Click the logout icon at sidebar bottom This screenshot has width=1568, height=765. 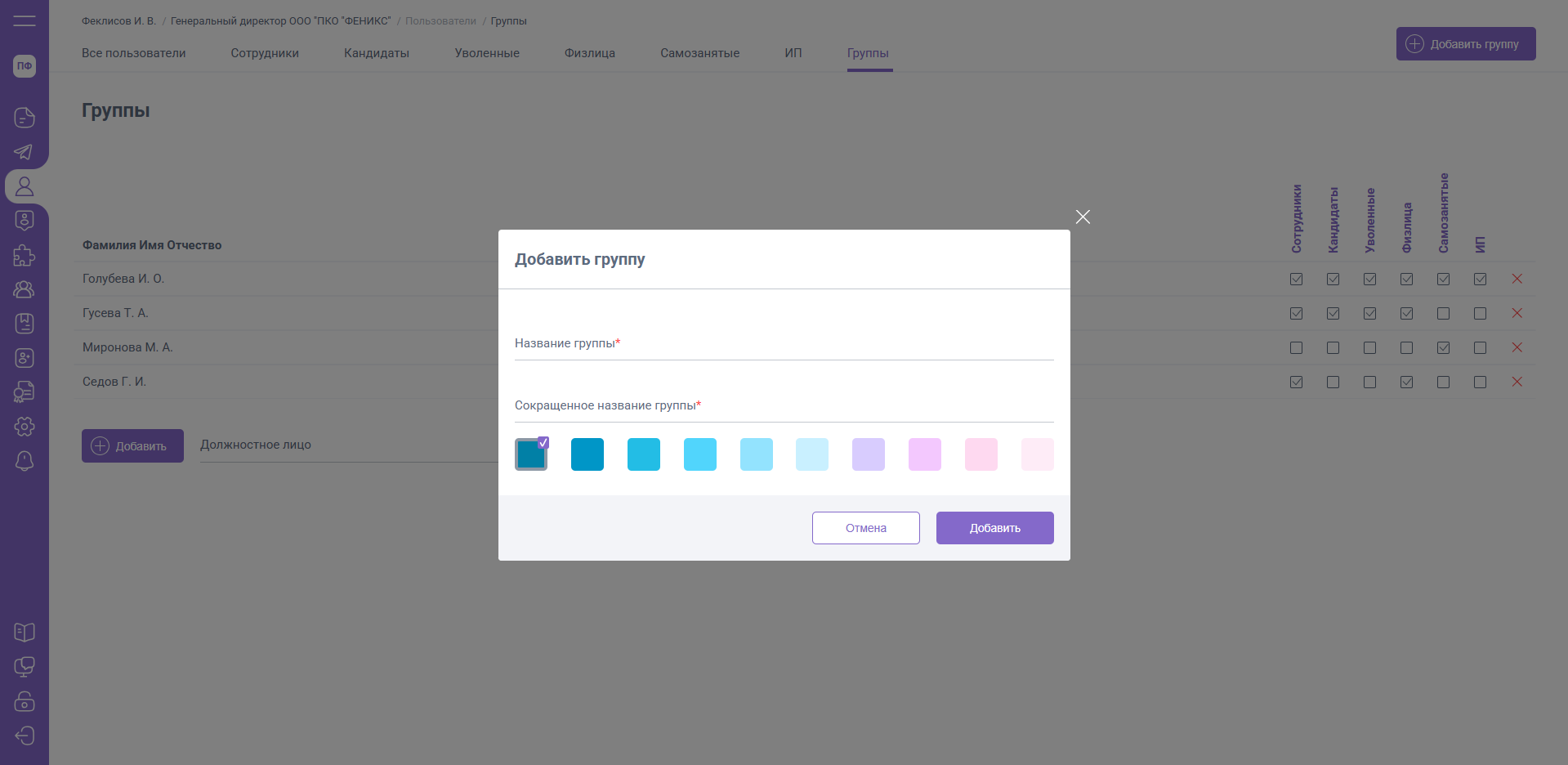click(x=25, y=736)
